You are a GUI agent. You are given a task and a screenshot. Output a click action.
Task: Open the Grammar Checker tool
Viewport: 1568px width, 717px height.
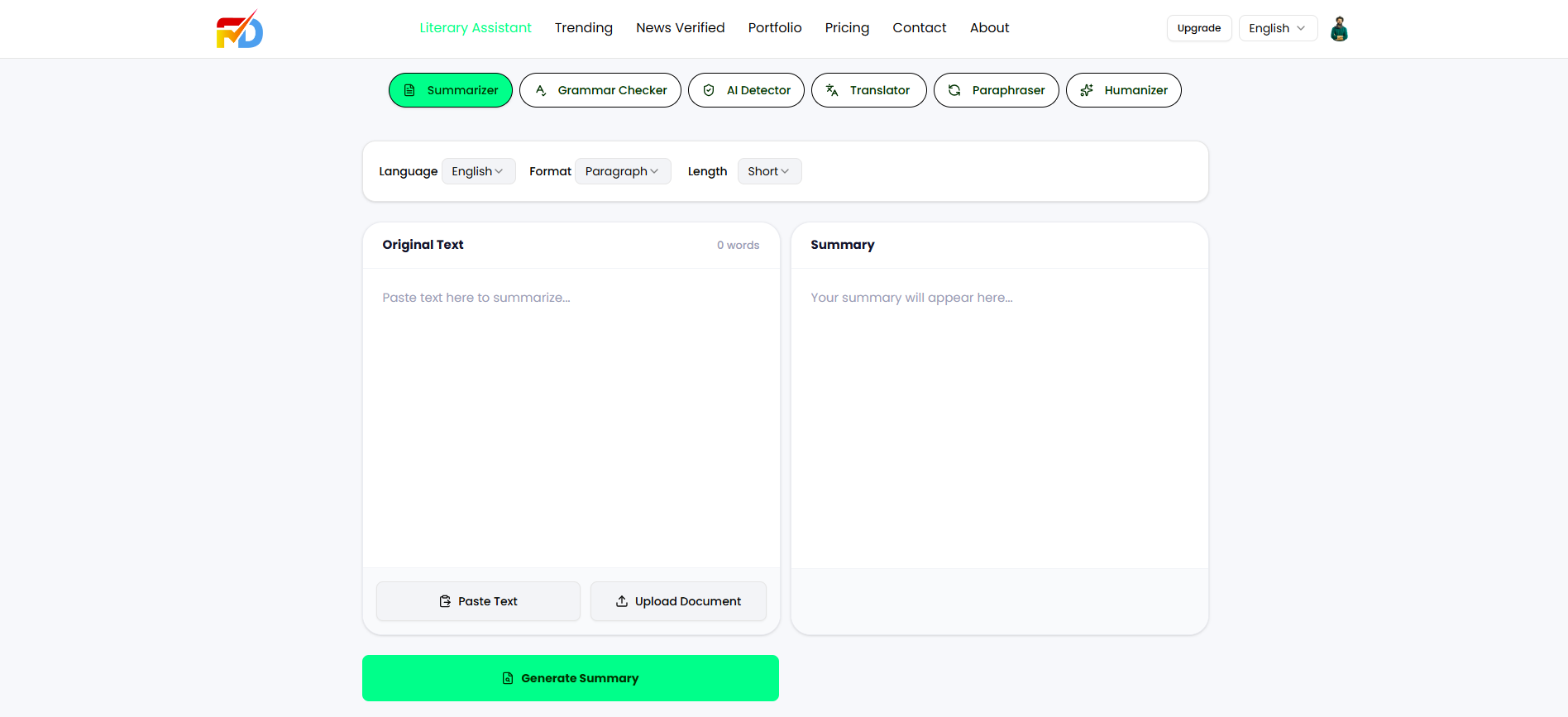point(600,90)
